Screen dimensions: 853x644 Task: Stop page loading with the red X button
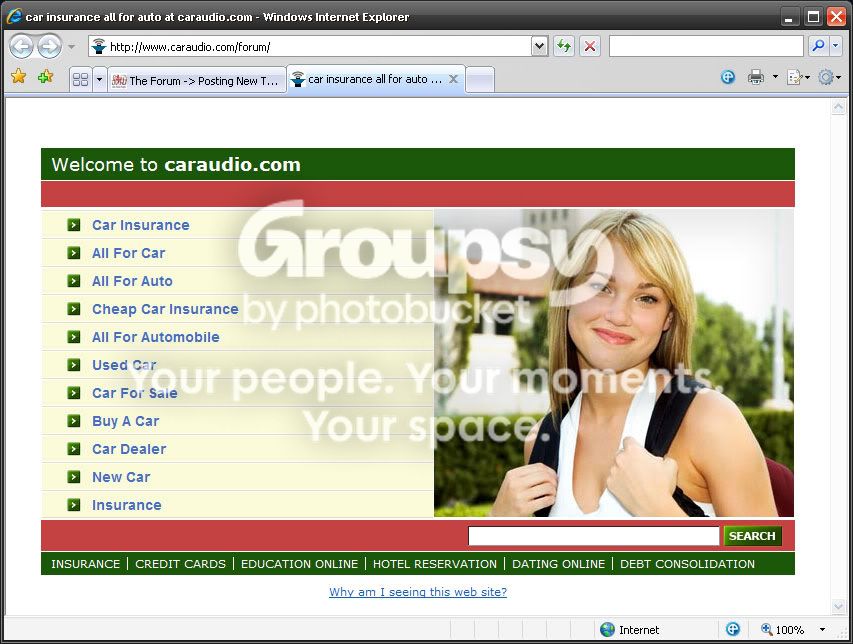(x=590, y=47)
